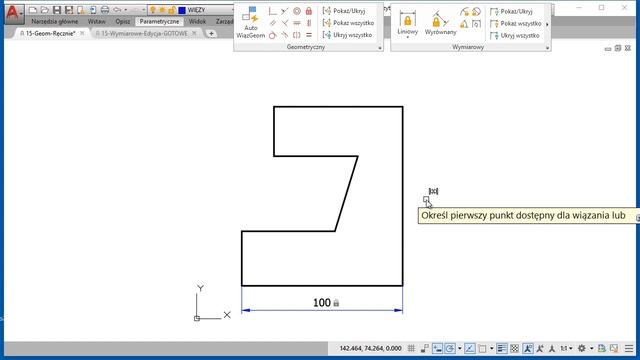
Task: Toggle dynamic input in status bar
Action: 437,348
